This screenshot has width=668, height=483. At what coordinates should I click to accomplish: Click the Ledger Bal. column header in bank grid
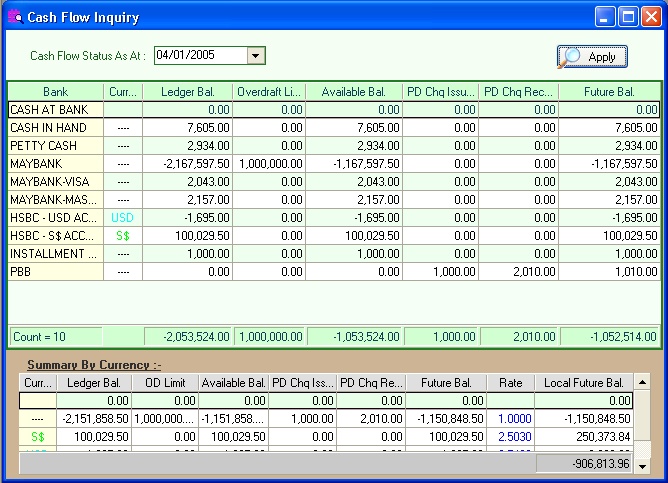click(x=187, y=92)
